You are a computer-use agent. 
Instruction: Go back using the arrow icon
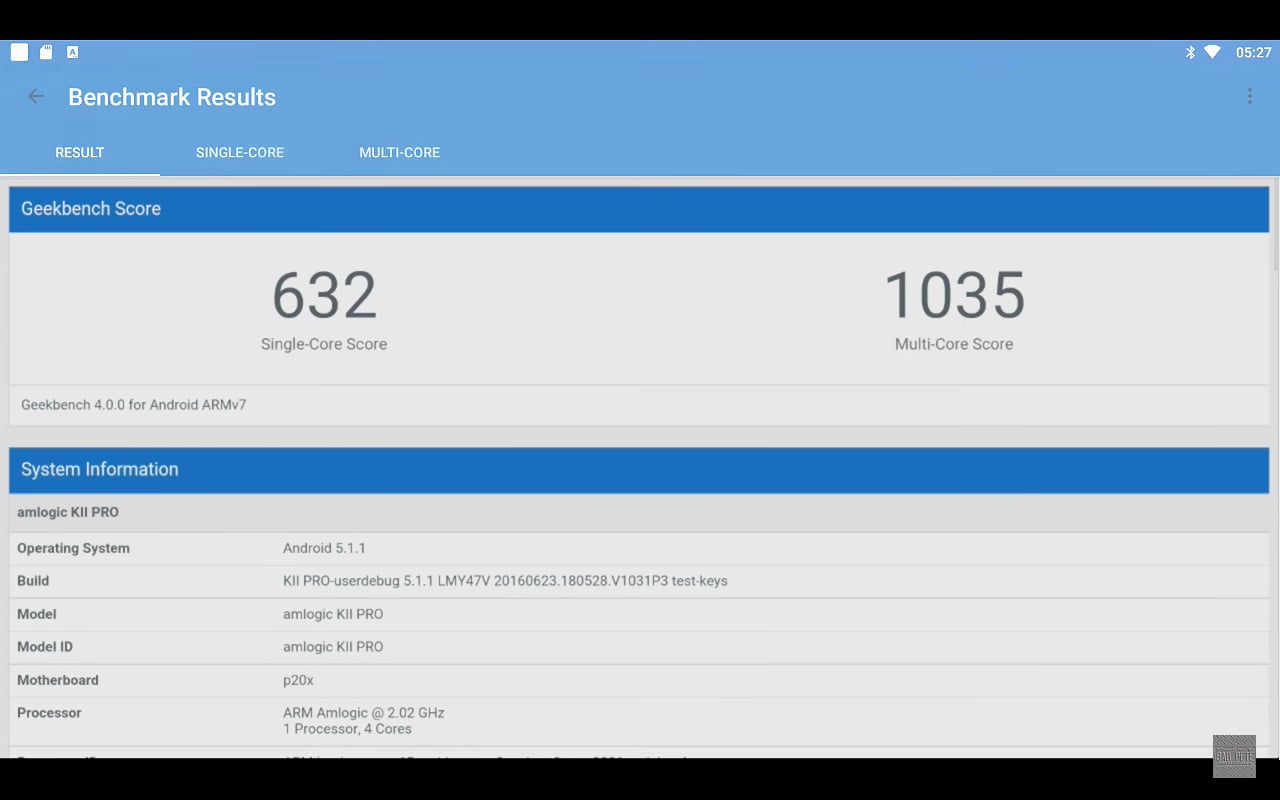[x=36, y=97]
